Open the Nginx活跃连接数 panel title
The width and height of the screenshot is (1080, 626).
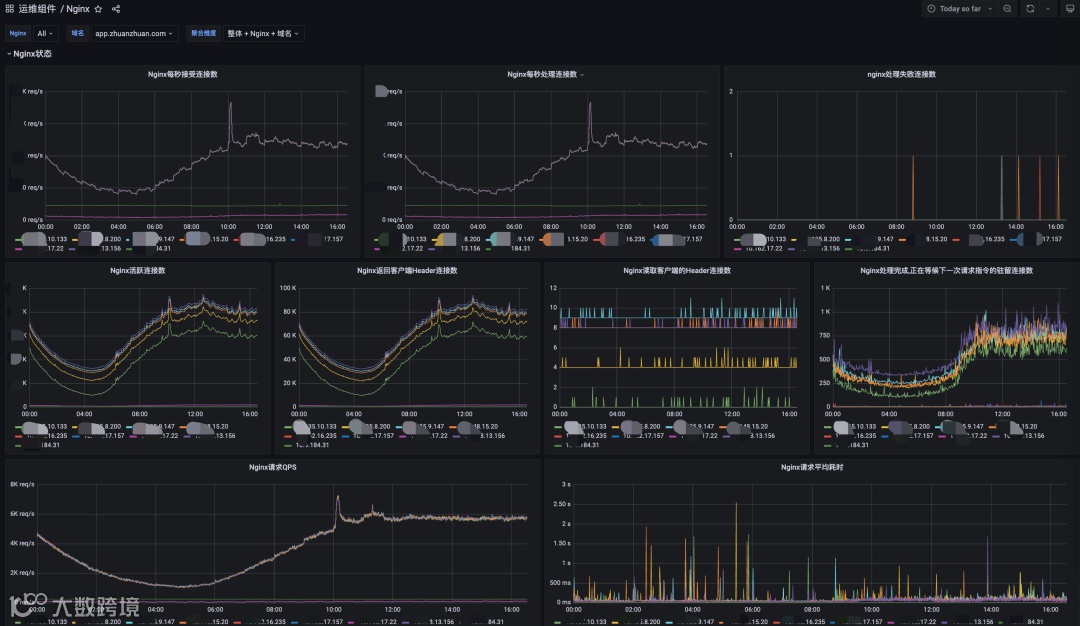138,271
